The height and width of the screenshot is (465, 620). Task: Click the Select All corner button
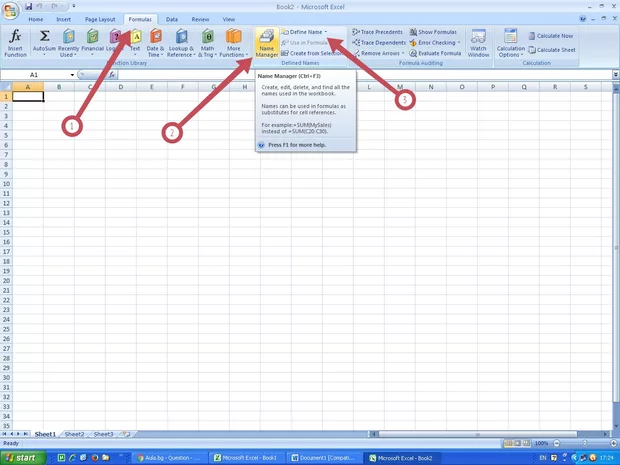pos(6,87)
